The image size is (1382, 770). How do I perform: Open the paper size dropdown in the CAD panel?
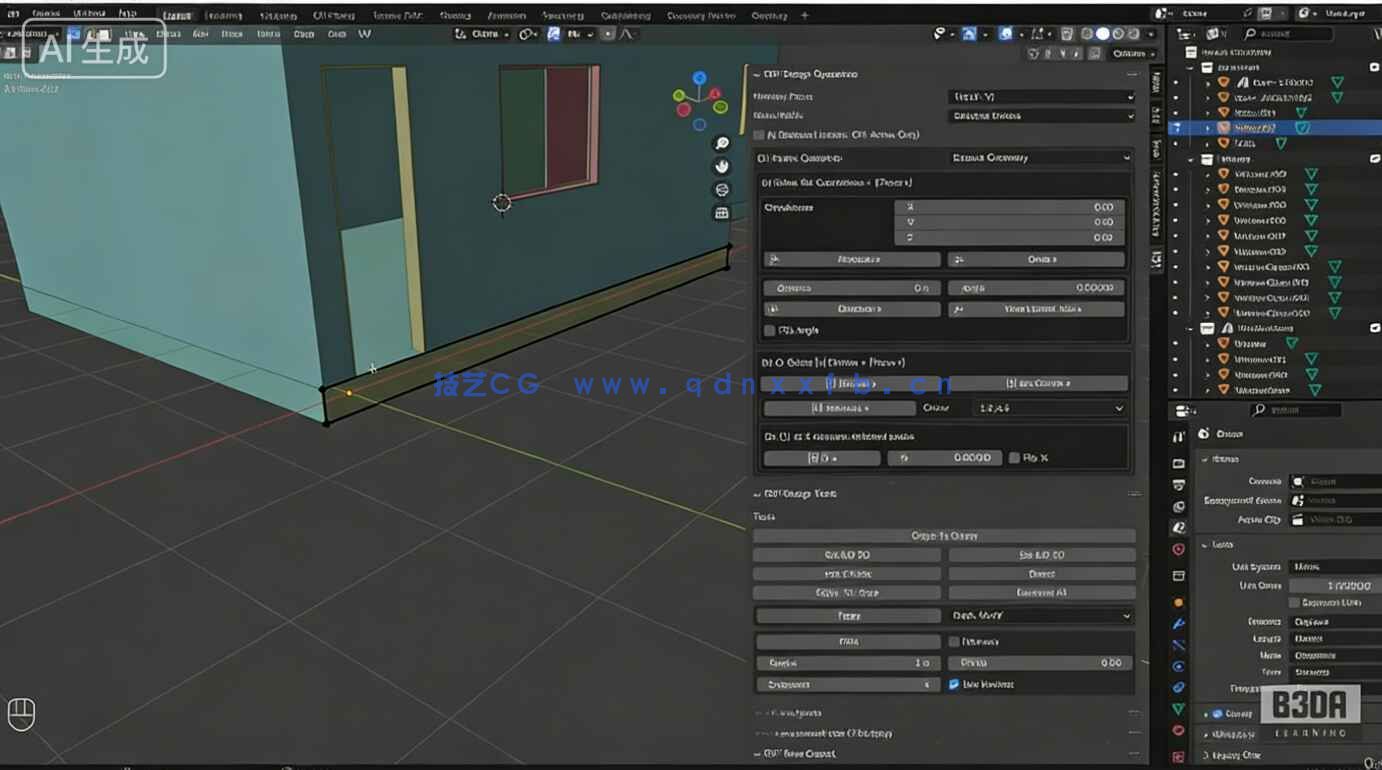coord(1048,407)
